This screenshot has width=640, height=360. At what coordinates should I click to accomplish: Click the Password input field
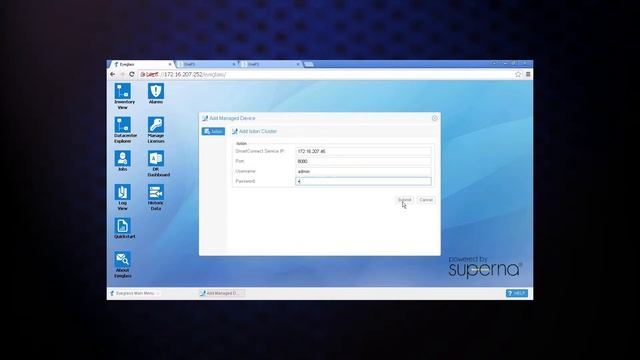(x=363, y=181)
